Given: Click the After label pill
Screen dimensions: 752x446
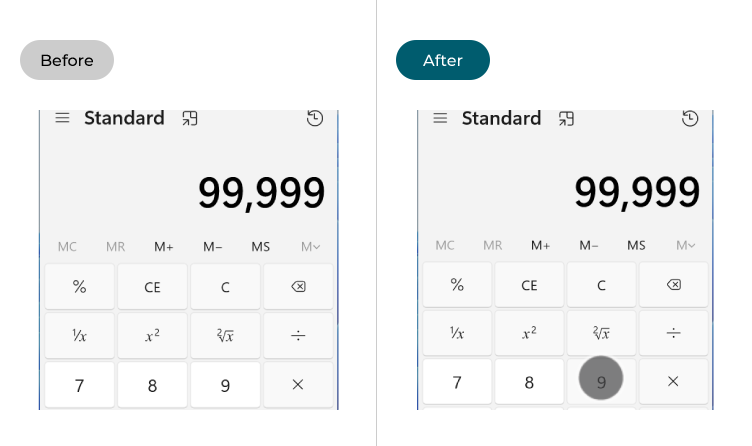Looking at the screenshot, I should tap(443, 60).
